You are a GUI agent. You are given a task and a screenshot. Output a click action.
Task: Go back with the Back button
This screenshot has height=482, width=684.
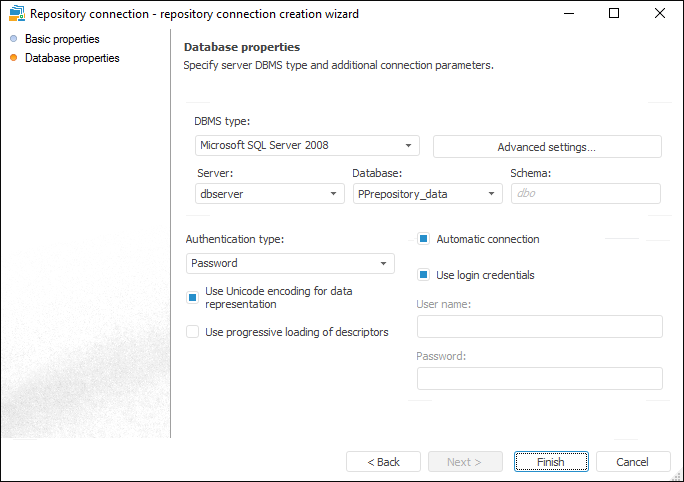point(383,462)
